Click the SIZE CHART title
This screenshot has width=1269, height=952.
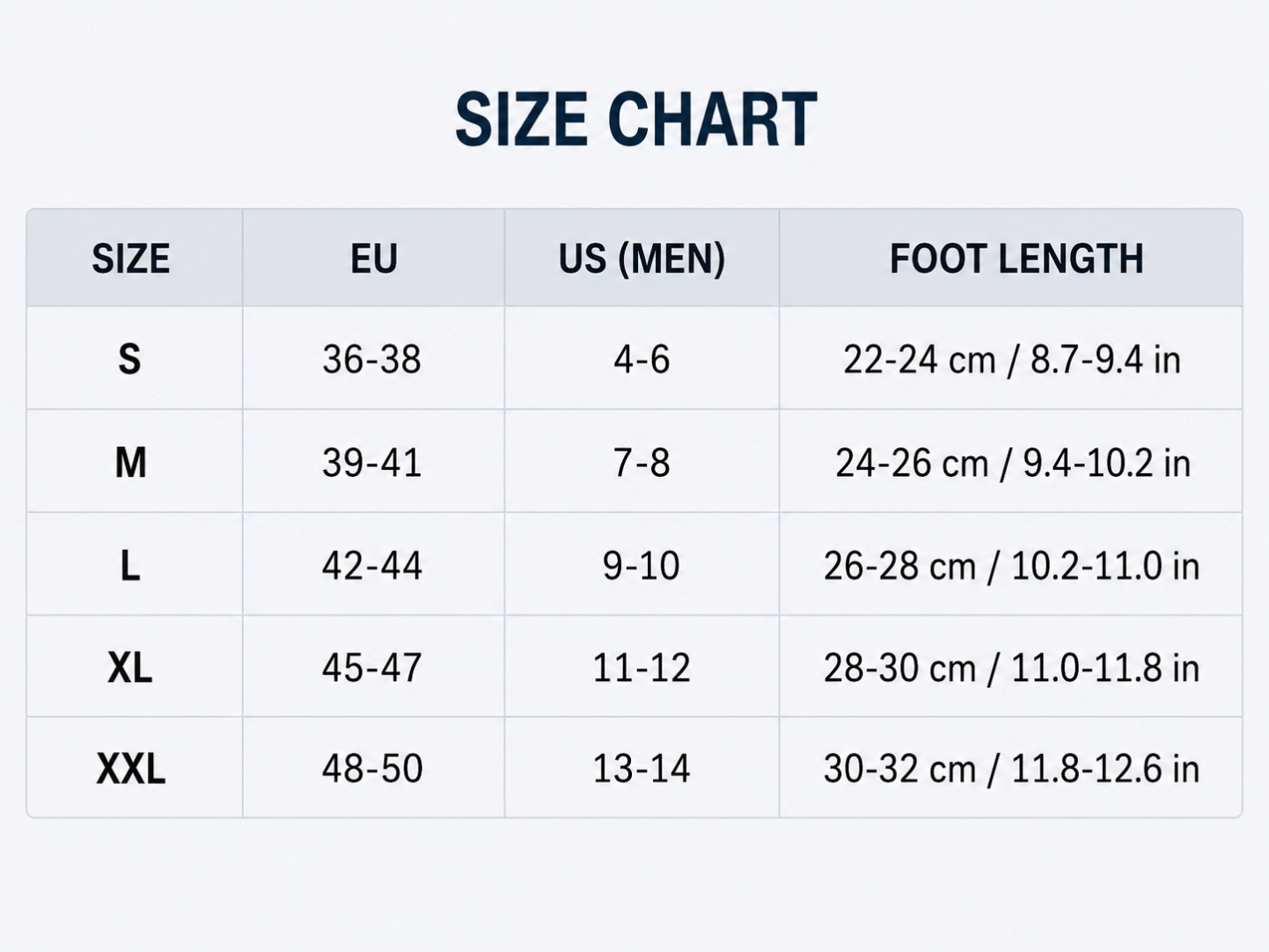(x=635, y=120)
